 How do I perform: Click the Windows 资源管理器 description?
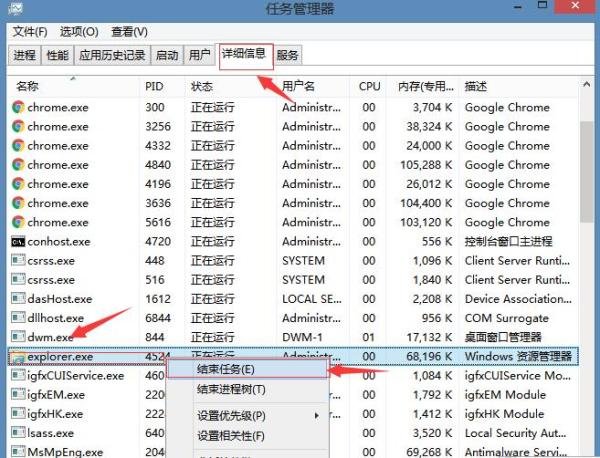click(x=518, y=356)
